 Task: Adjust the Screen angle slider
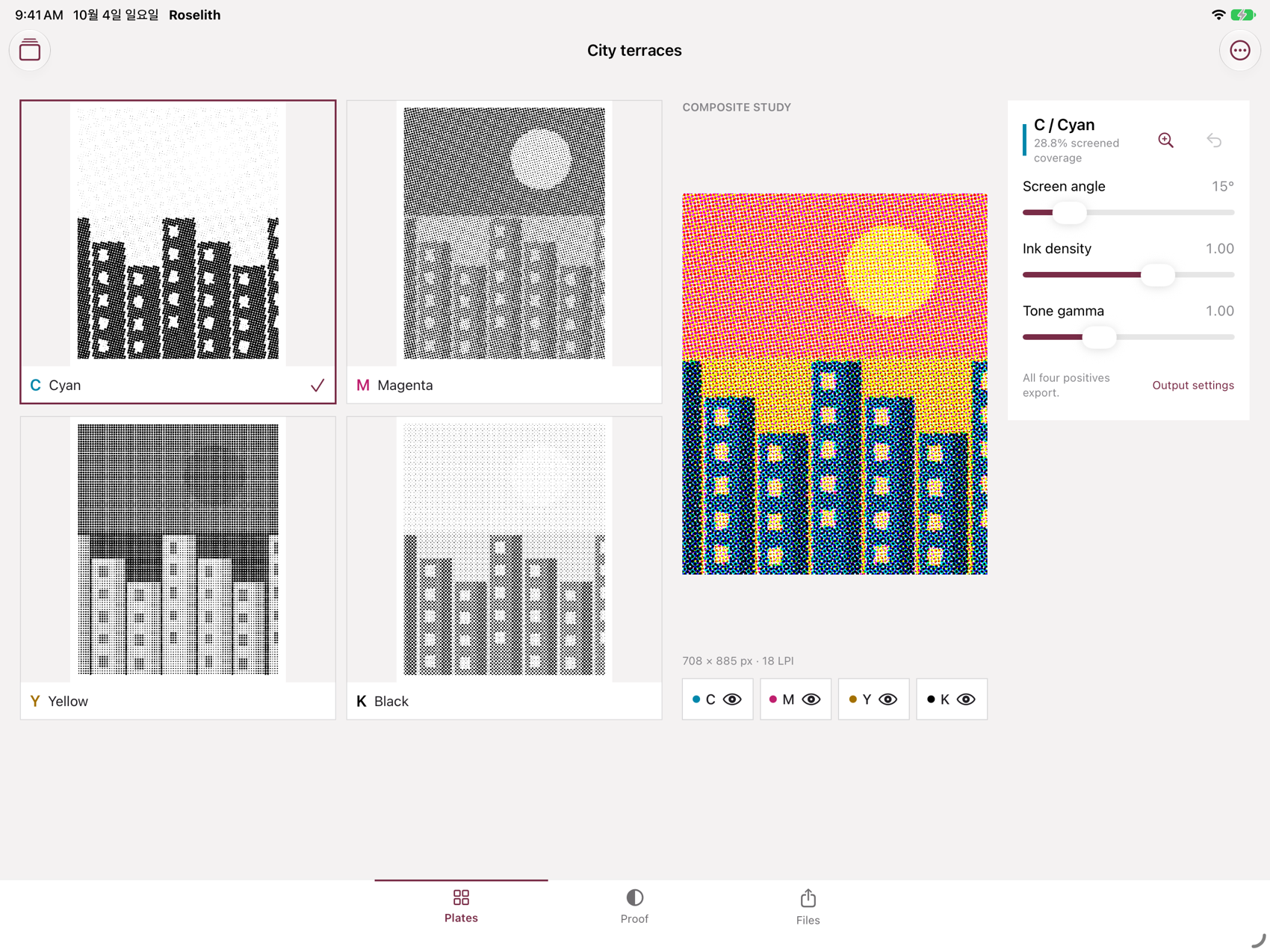[x=1128, y=212]
